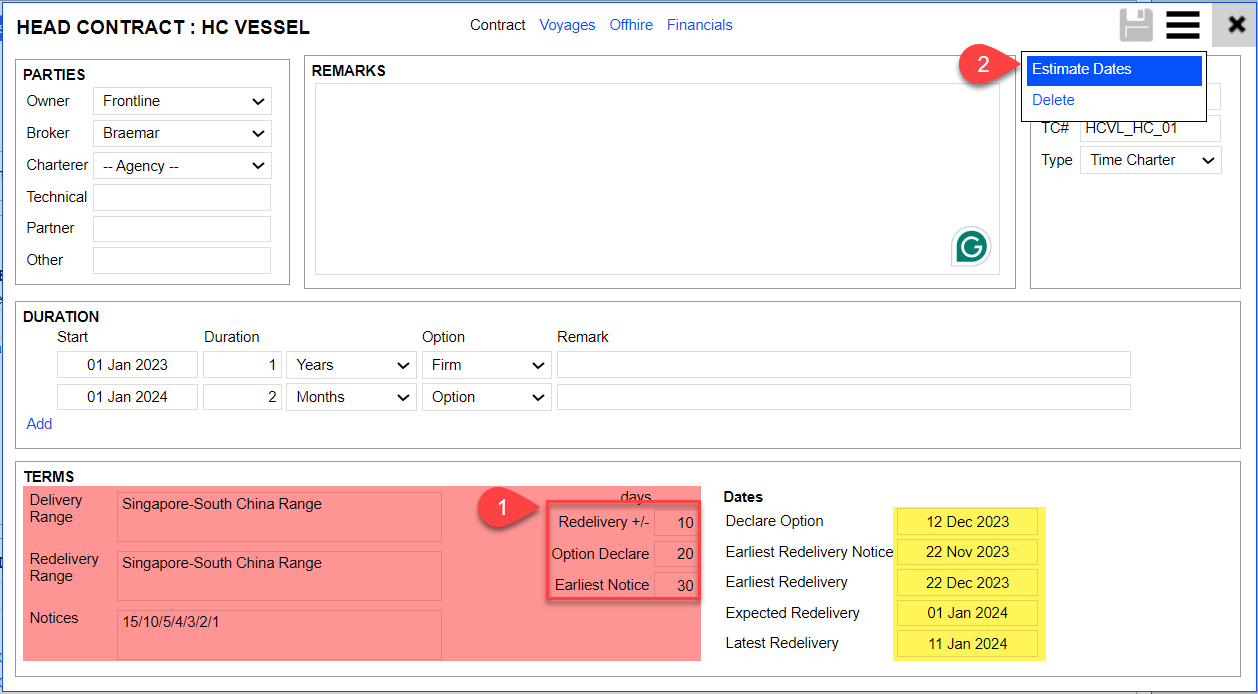Open the hamburger menu icon
This screenshot has height=694, width=1258.
coord(1183,25)
